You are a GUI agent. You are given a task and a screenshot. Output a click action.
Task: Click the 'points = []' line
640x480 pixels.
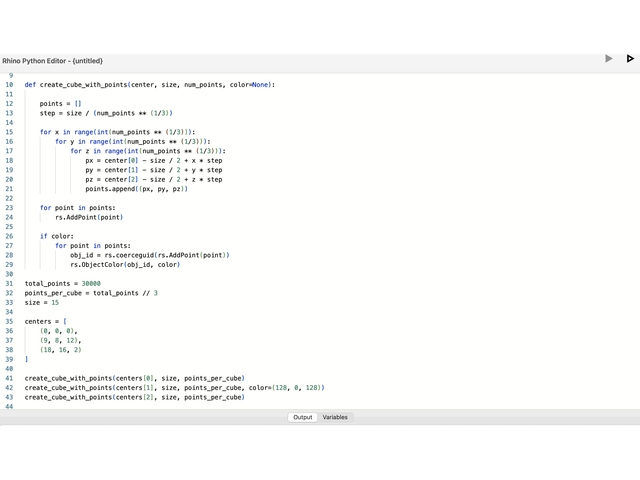[x=60, y=104]
